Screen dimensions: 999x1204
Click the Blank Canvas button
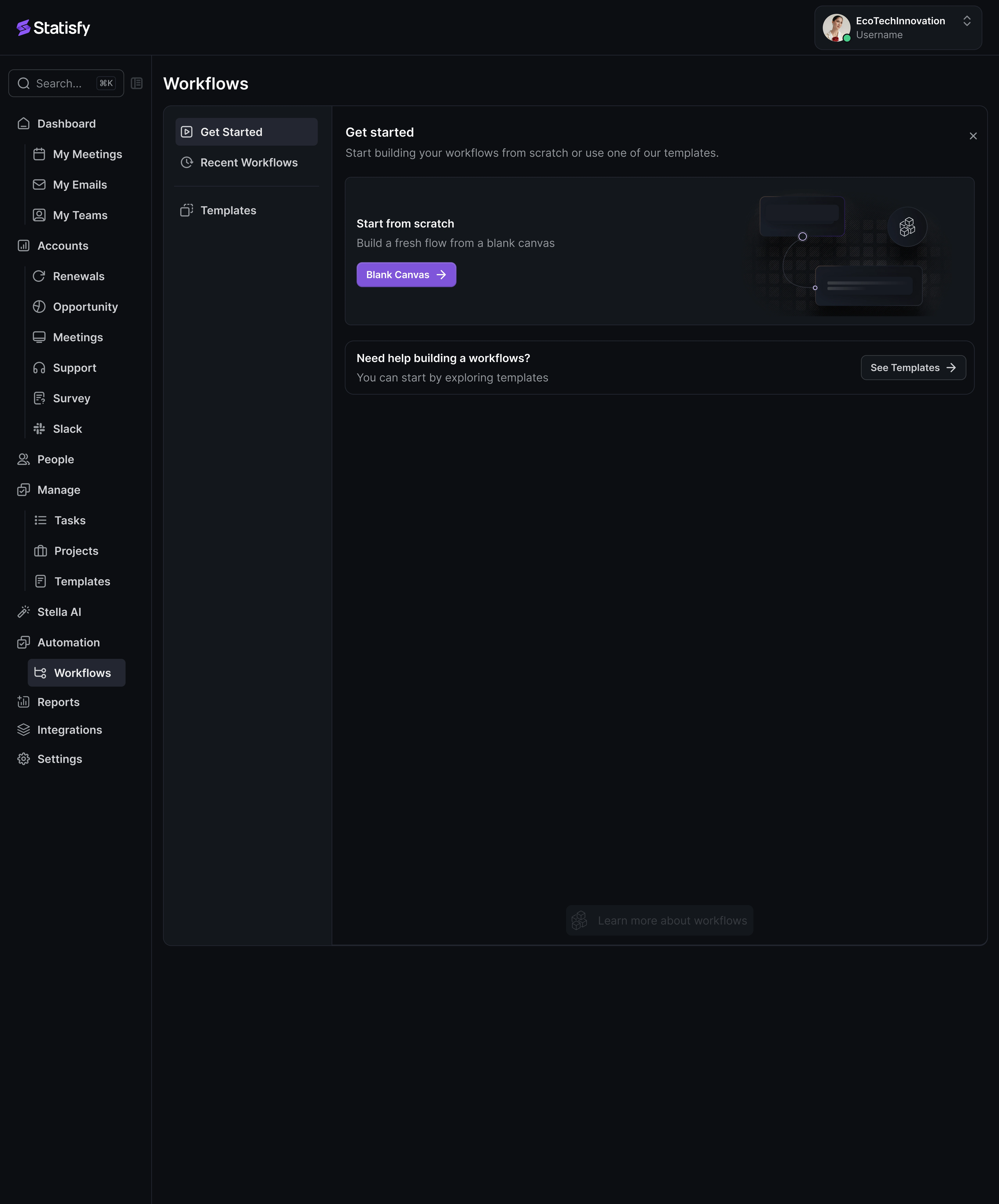[406, 275]
